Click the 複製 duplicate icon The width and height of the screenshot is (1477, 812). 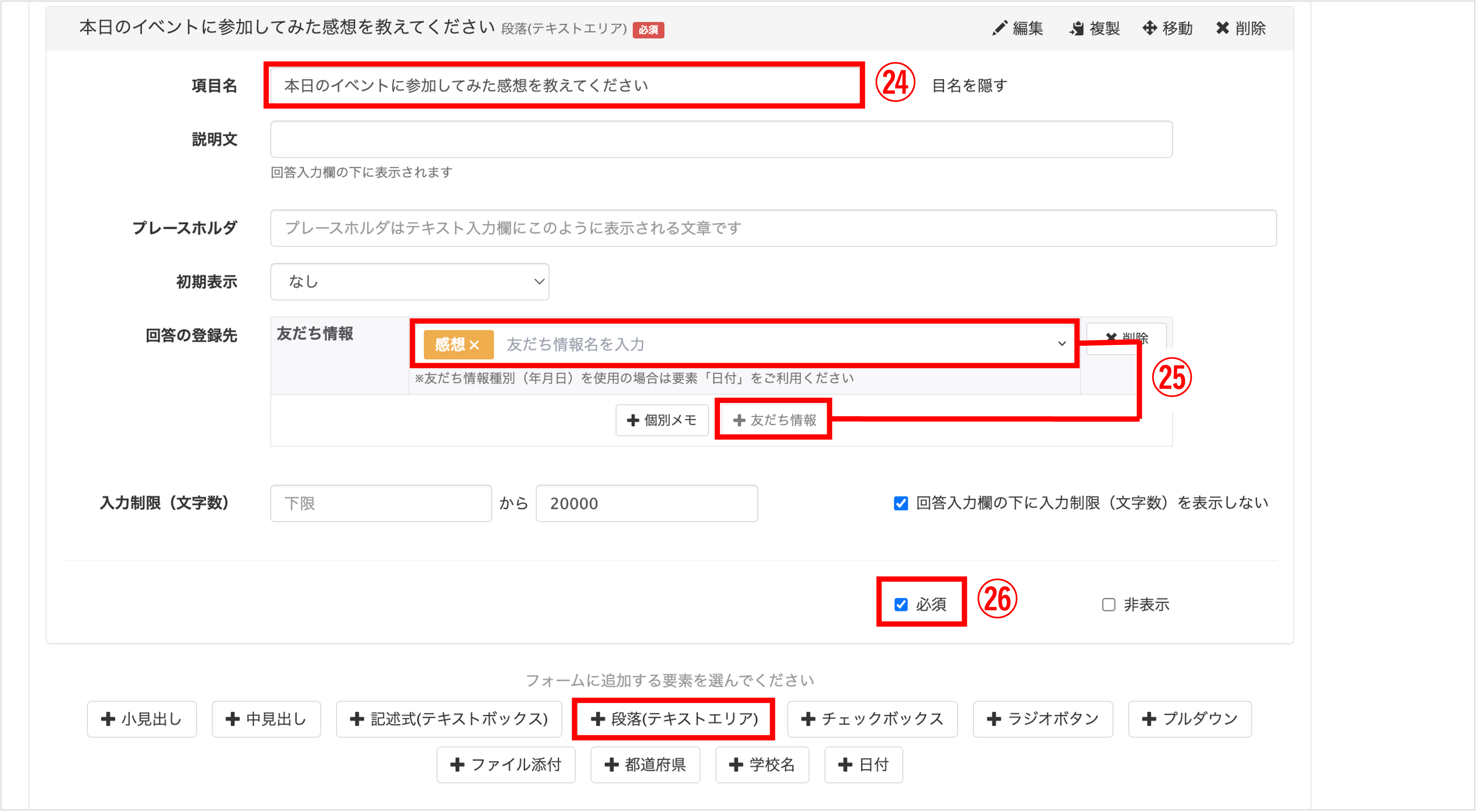click(1077, 28)
